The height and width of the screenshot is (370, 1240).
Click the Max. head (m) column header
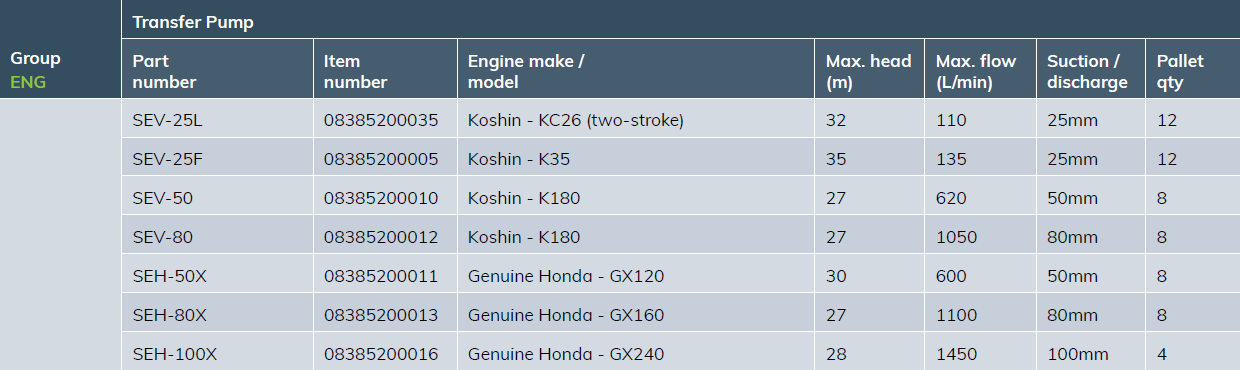(x=868, y=71)
